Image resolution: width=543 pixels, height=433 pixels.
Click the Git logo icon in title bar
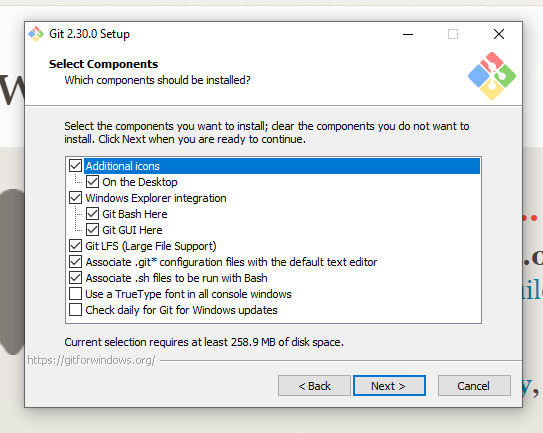coord(36,34)
